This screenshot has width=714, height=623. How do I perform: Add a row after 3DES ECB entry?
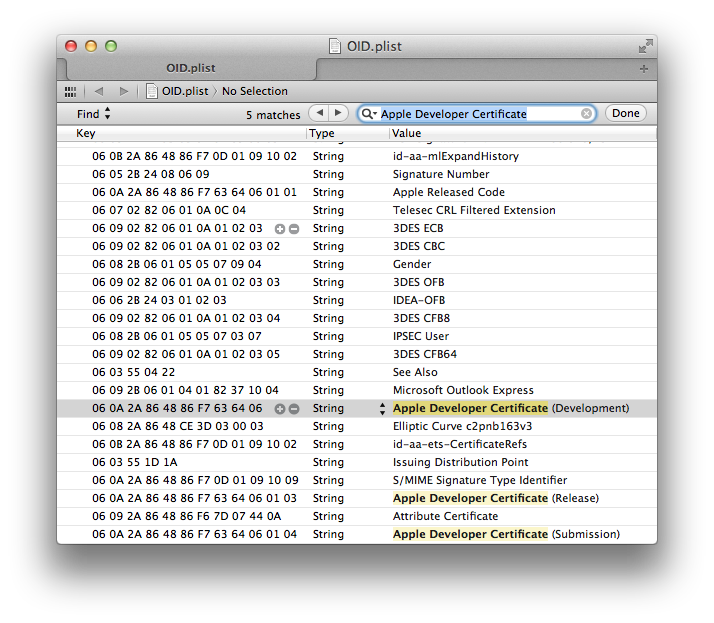(280, 228)
